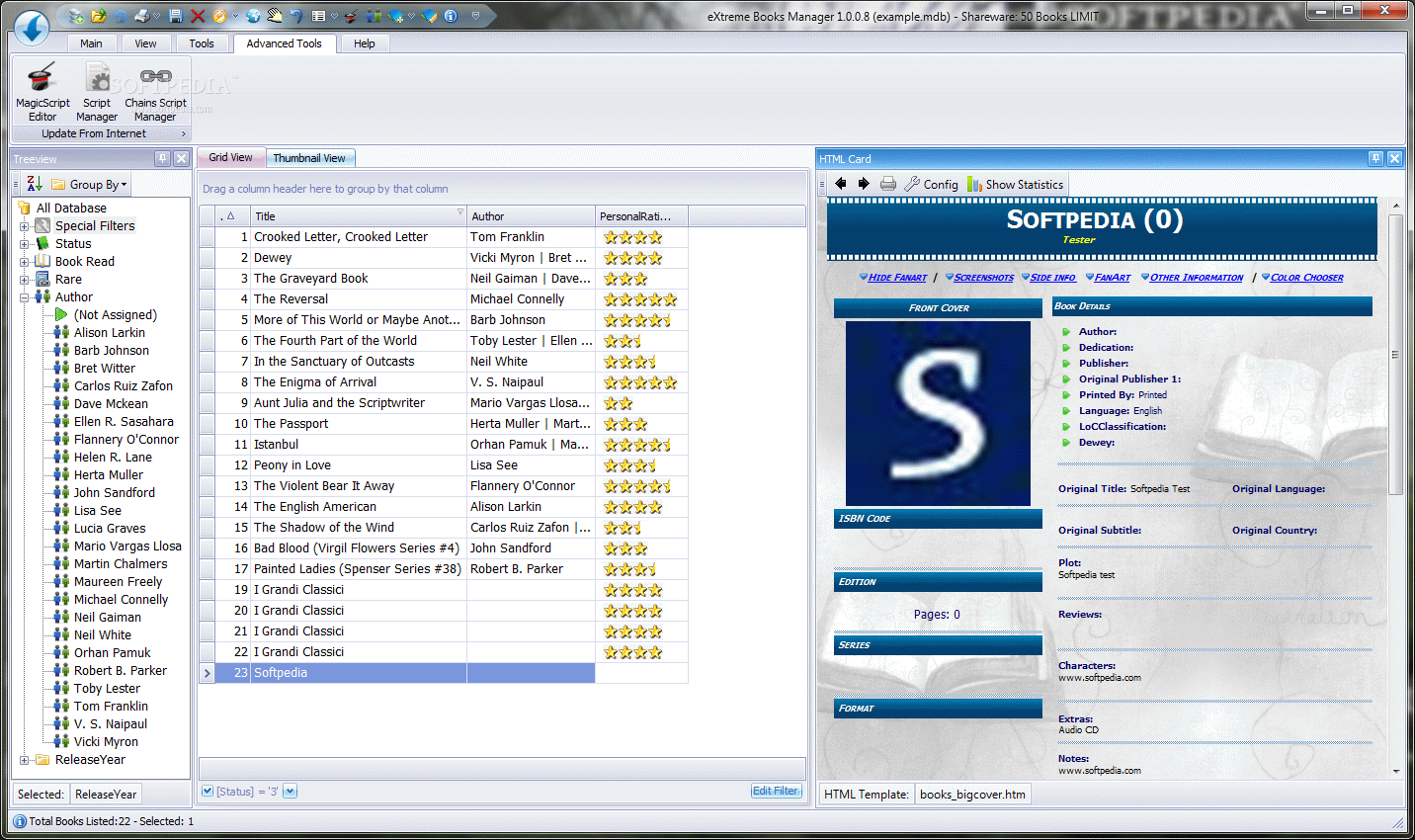Pin the Treeview panel
Image resolution: width=1415 pixels, height=840 pixels.
162,158
